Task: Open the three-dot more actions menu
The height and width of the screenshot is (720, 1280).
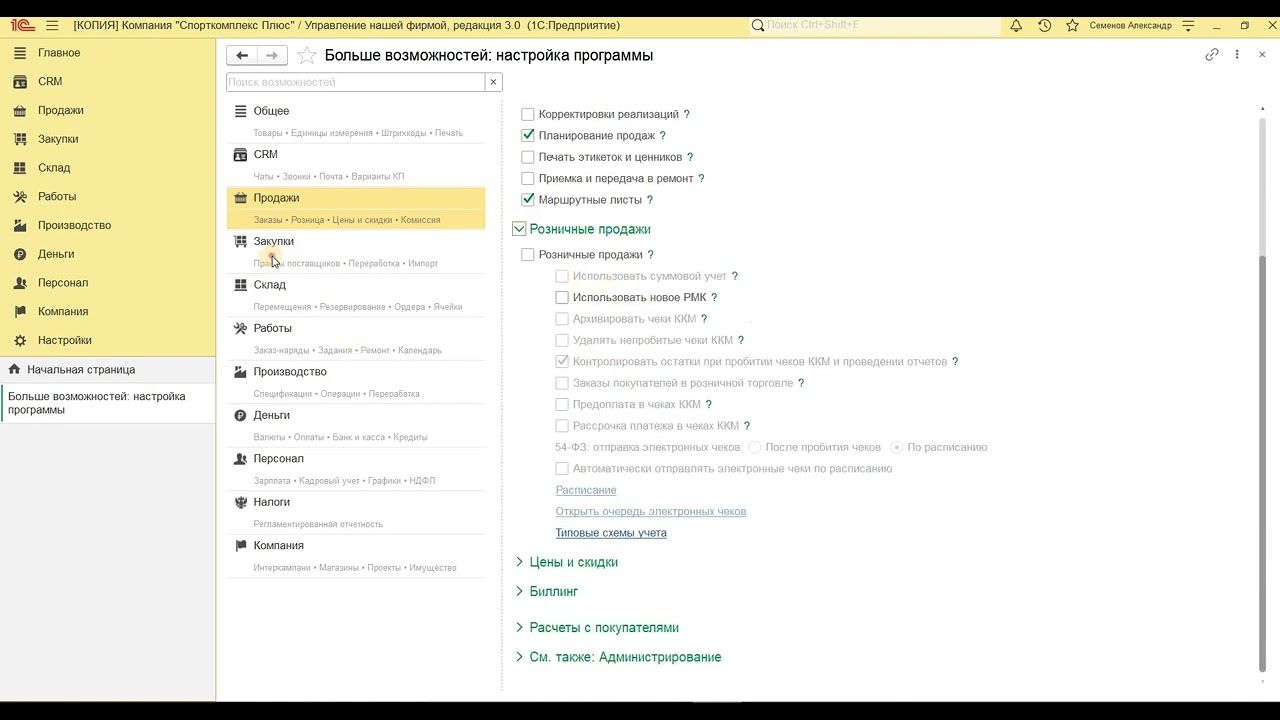Action: tap(1237, 55)
